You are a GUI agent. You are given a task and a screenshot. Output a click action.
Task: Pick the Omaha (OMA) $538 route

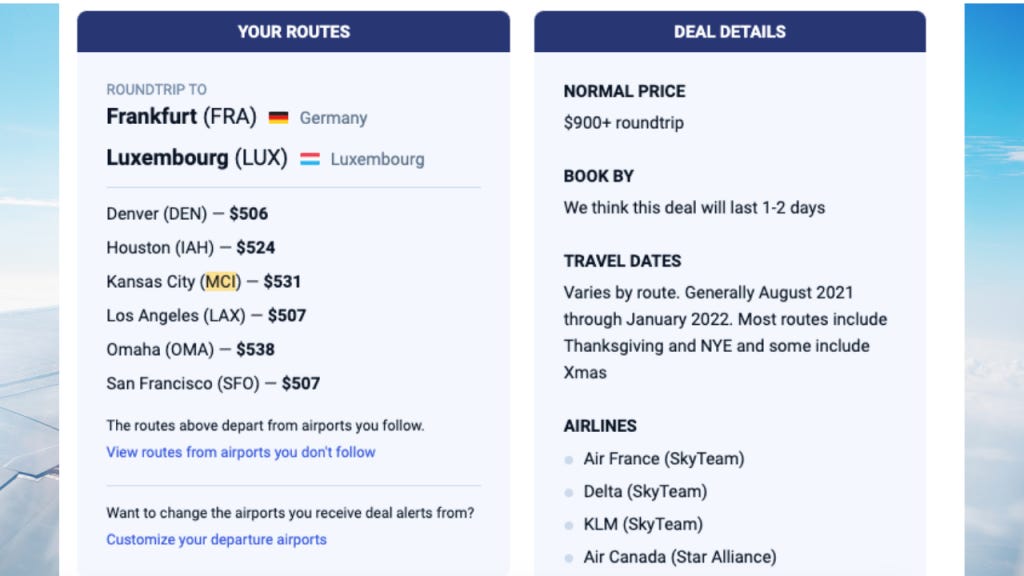click(x=190, y=350)
